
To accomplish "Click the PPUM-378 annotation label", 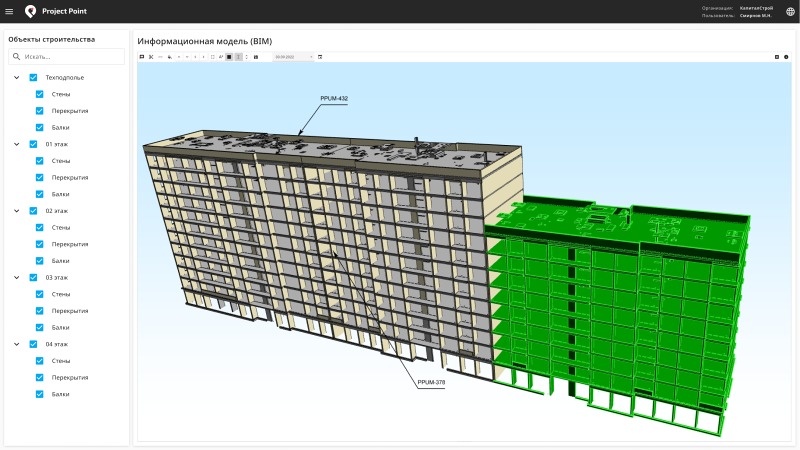I will pos(431,383).
